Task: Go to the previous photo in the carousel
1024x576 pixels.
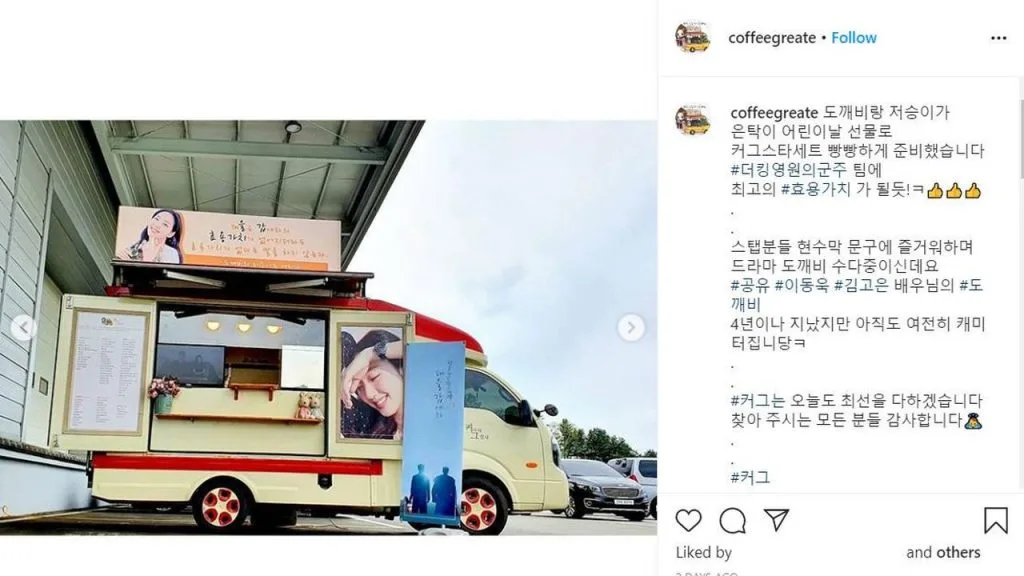Action: 24,328
